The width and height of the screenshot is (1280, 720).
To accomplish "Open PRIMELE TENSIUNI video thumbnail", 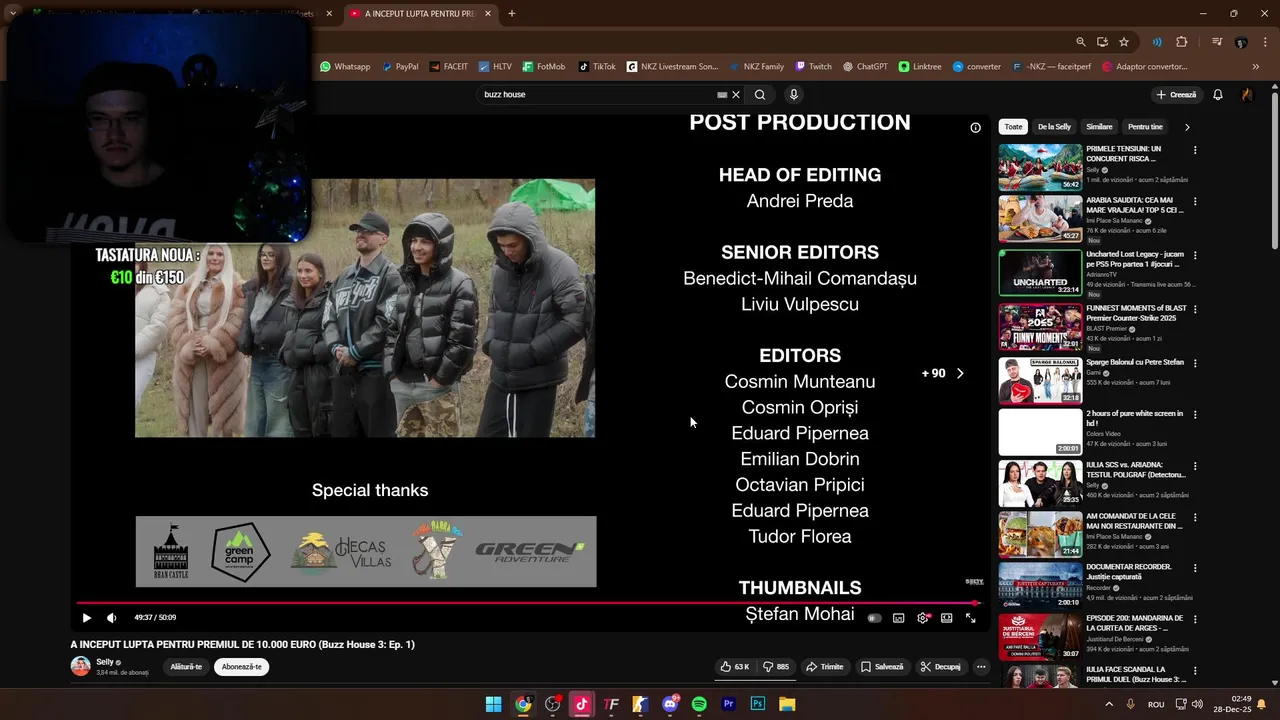I will 1040,167.
